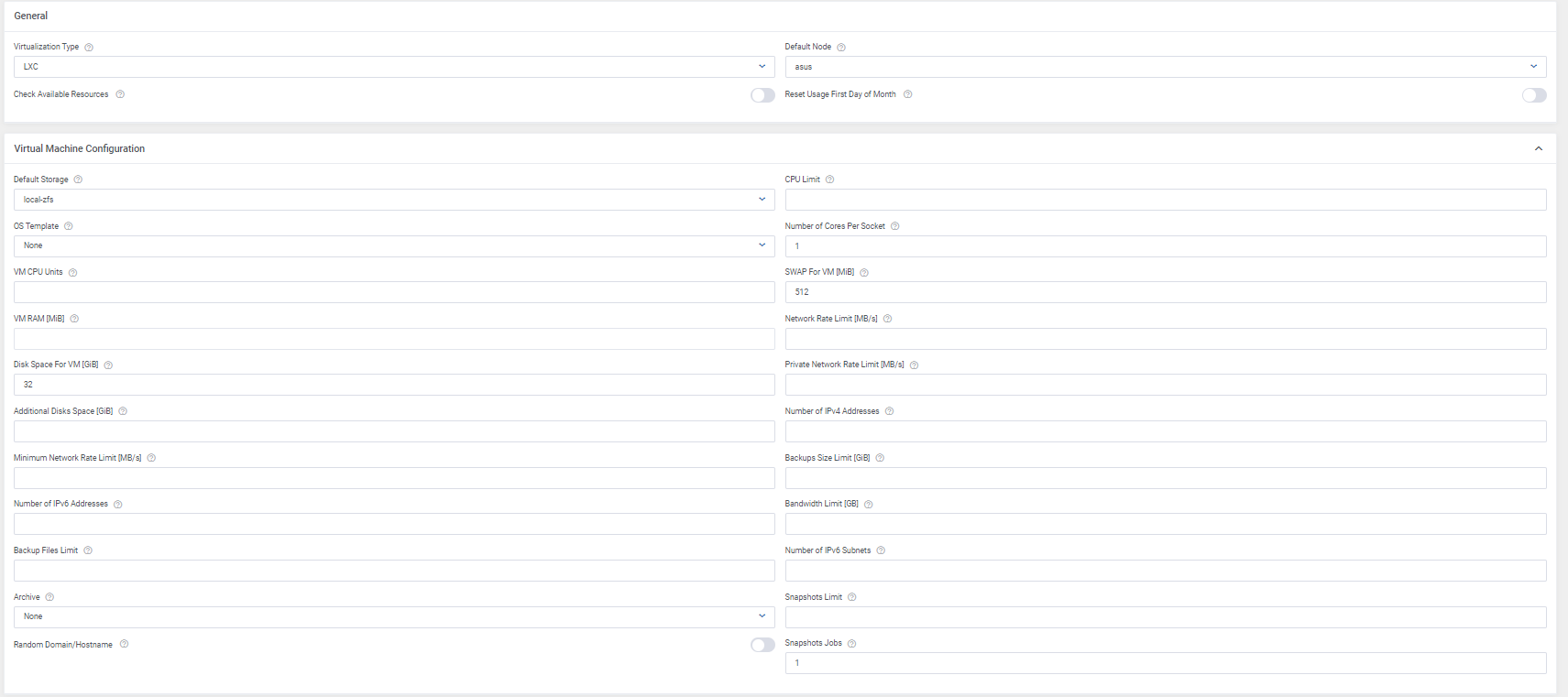Viewport: 1568px width, 697px height.
Task: Click the CPU Limit help icon
Action: [x=829, y=180]
